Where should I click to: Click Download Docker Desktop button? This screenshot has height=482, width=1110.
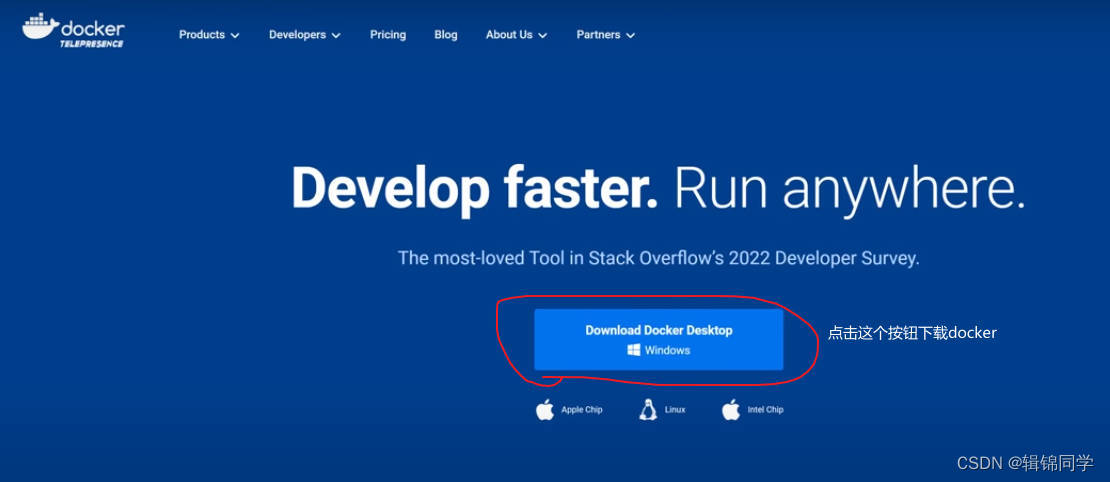coord(658,339)
